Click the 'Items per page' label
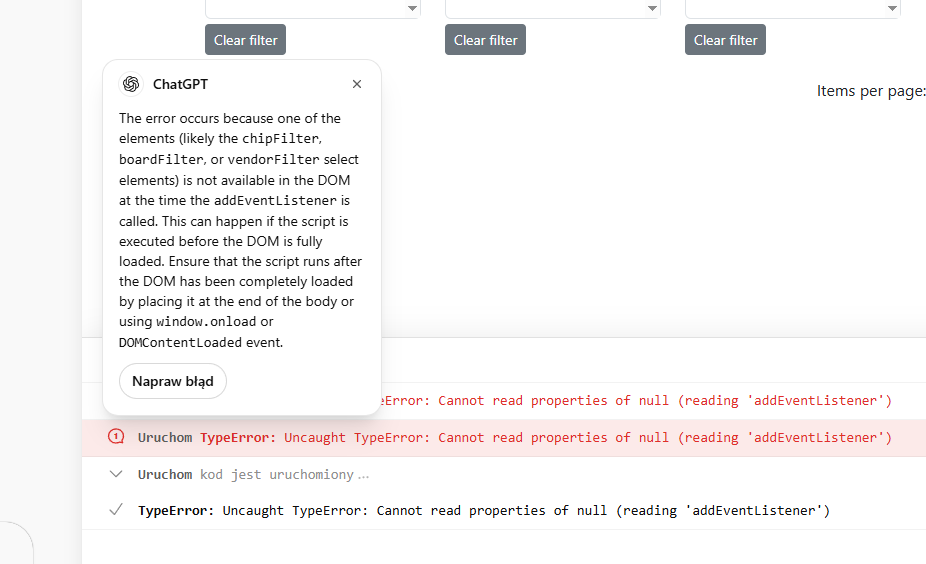The height and width of the screenshot is (564, 926). (x=871, y=91)
